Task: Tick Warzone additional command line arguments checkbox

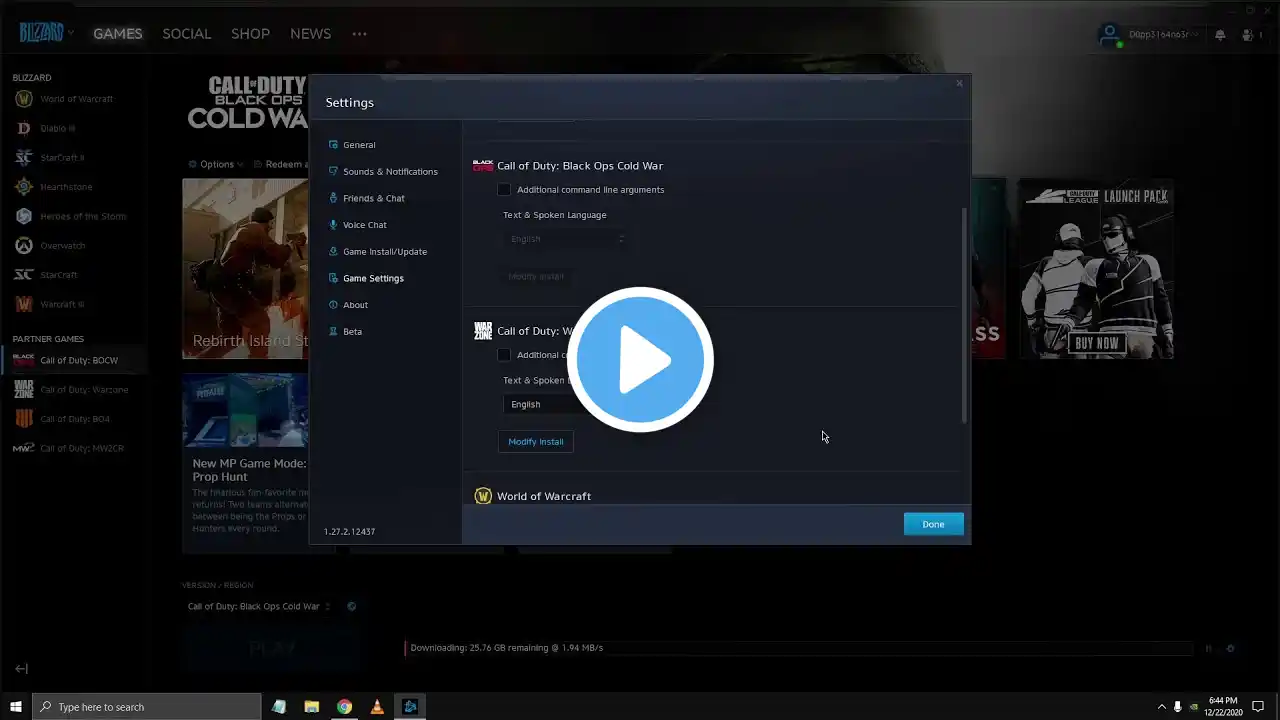Action: [504, 355]
